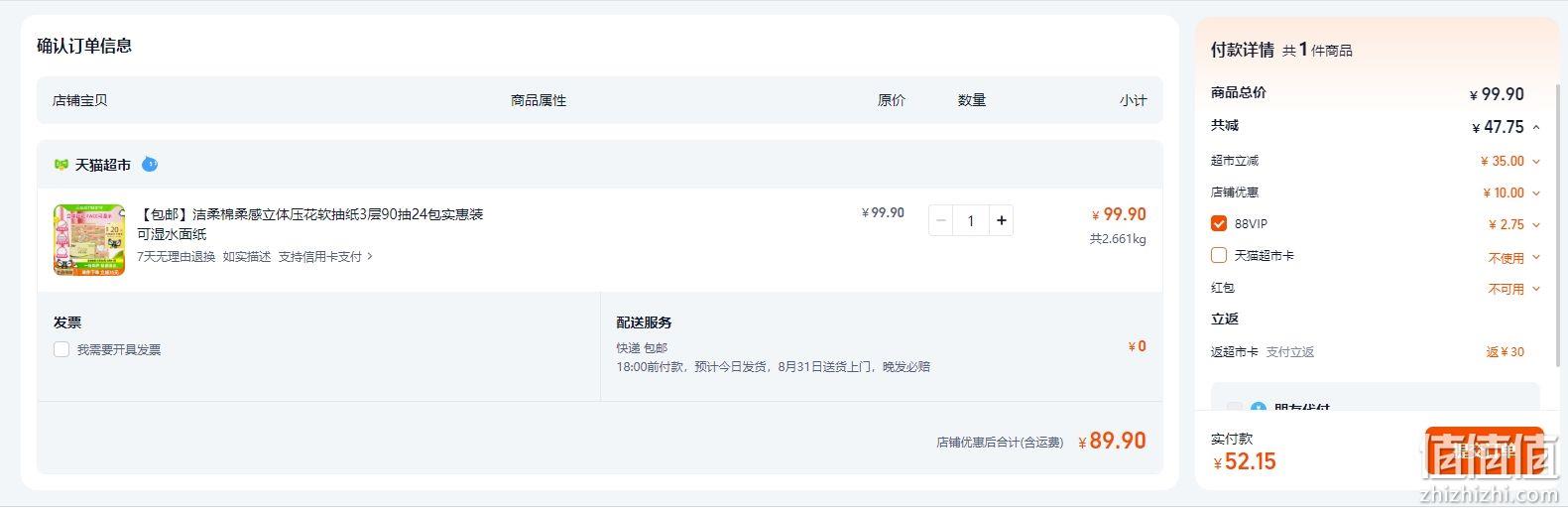Decrease quantity with the minus button
The width and height of the screenshot is (1568, 512).
(x=941, y=220)
